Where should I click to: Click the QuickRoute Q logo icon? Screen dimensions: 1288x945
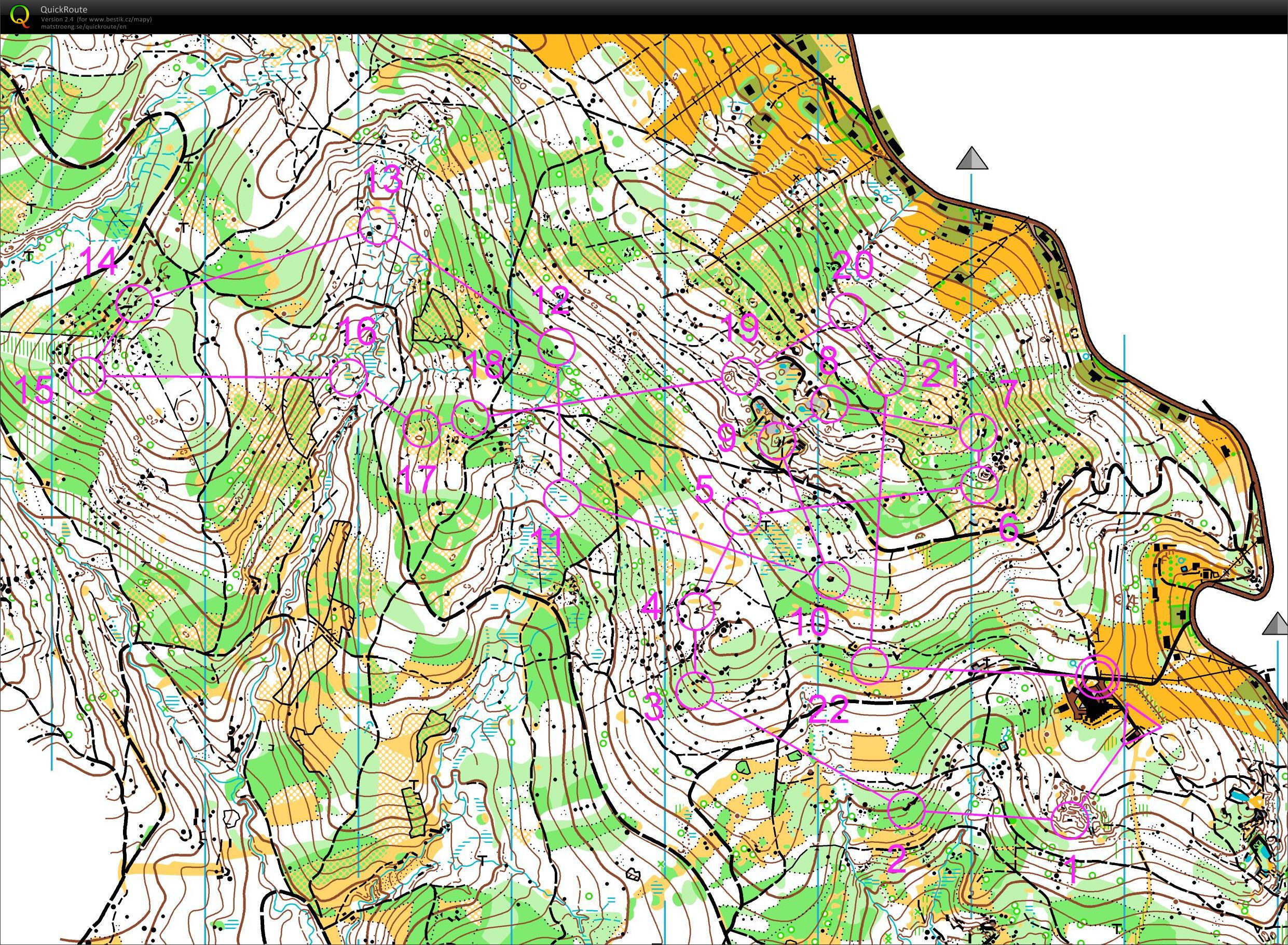pos(21,16)
